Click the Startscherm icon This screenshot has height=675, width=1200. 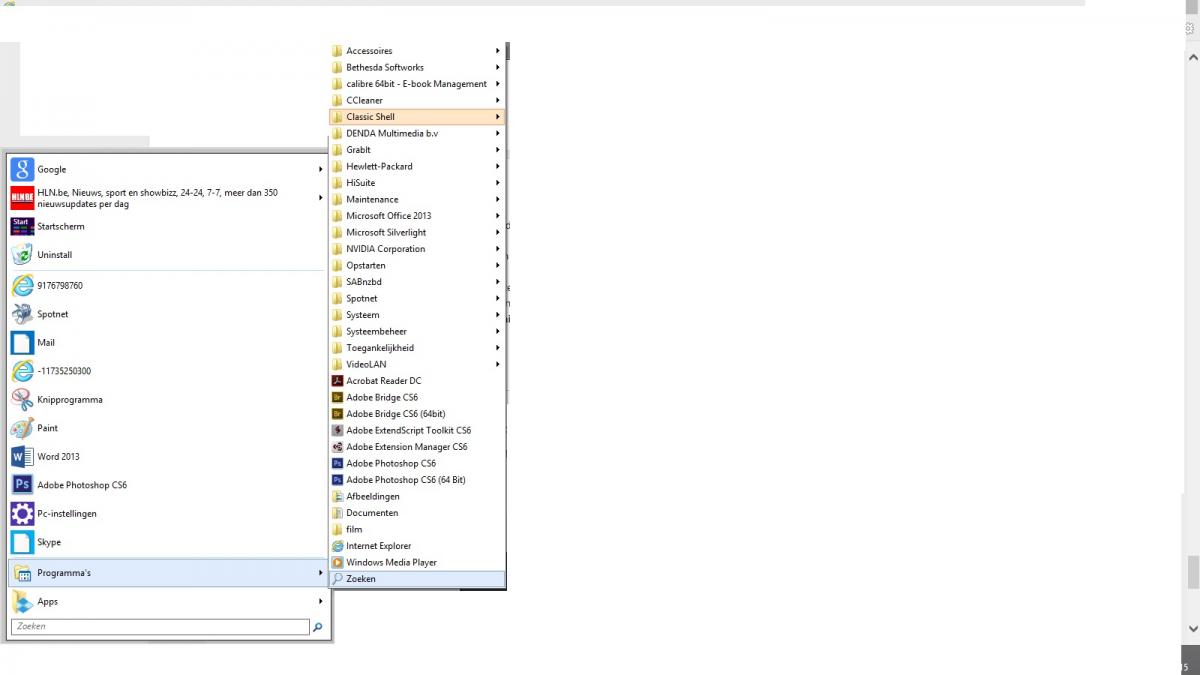pyautogui.click(x=22, y=226)
